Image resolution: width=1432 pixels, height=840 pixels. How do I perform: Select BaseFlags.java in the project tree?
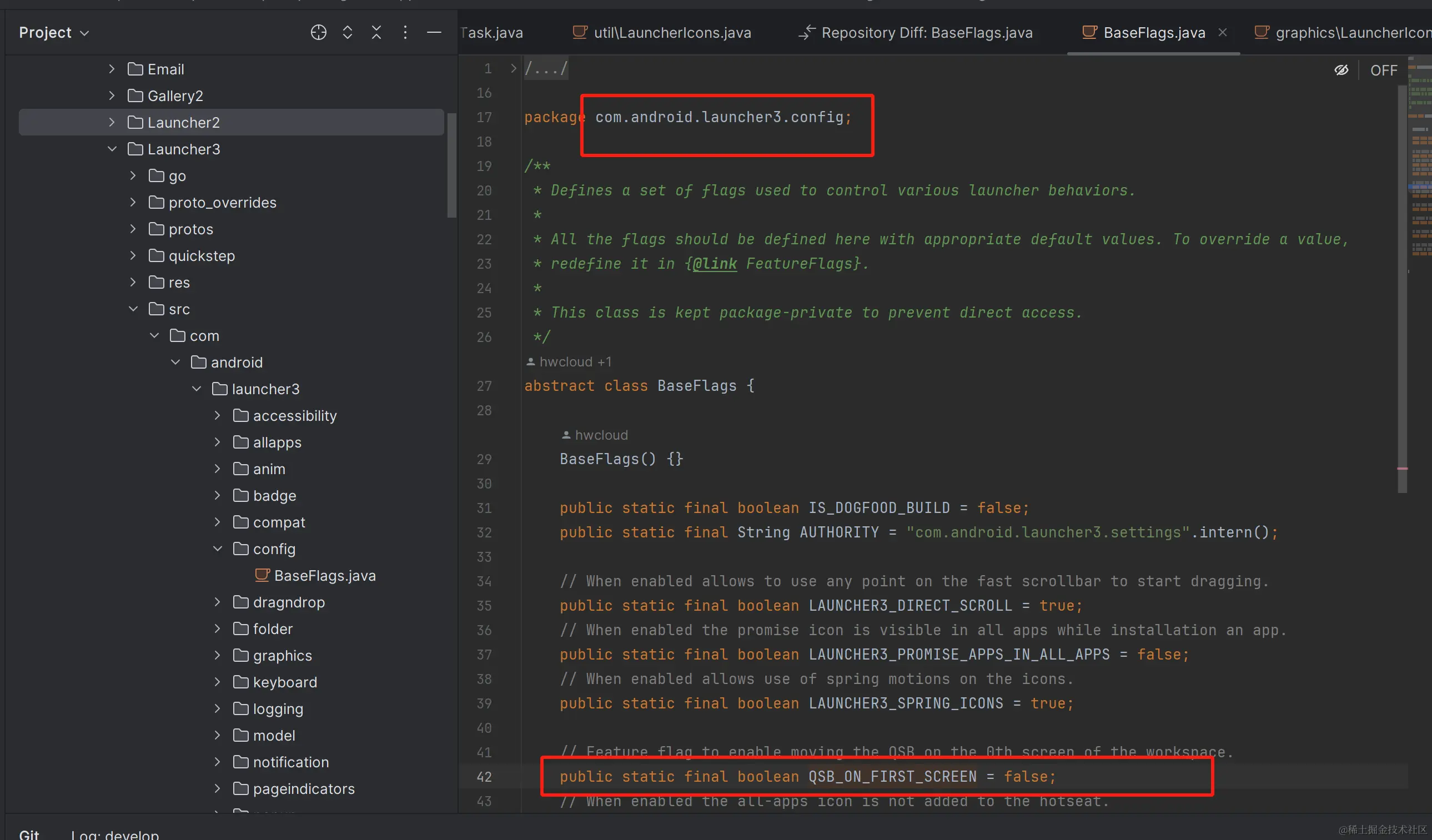[315, 575]
